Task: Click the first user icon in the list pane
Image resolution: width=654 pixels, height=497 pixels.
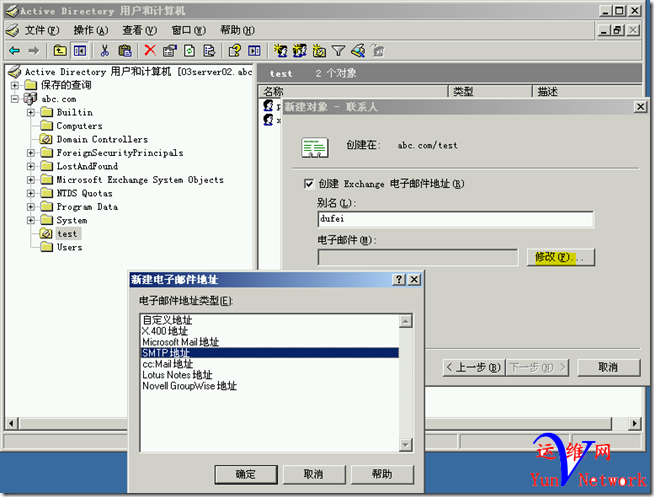Action: pos(269,106)
